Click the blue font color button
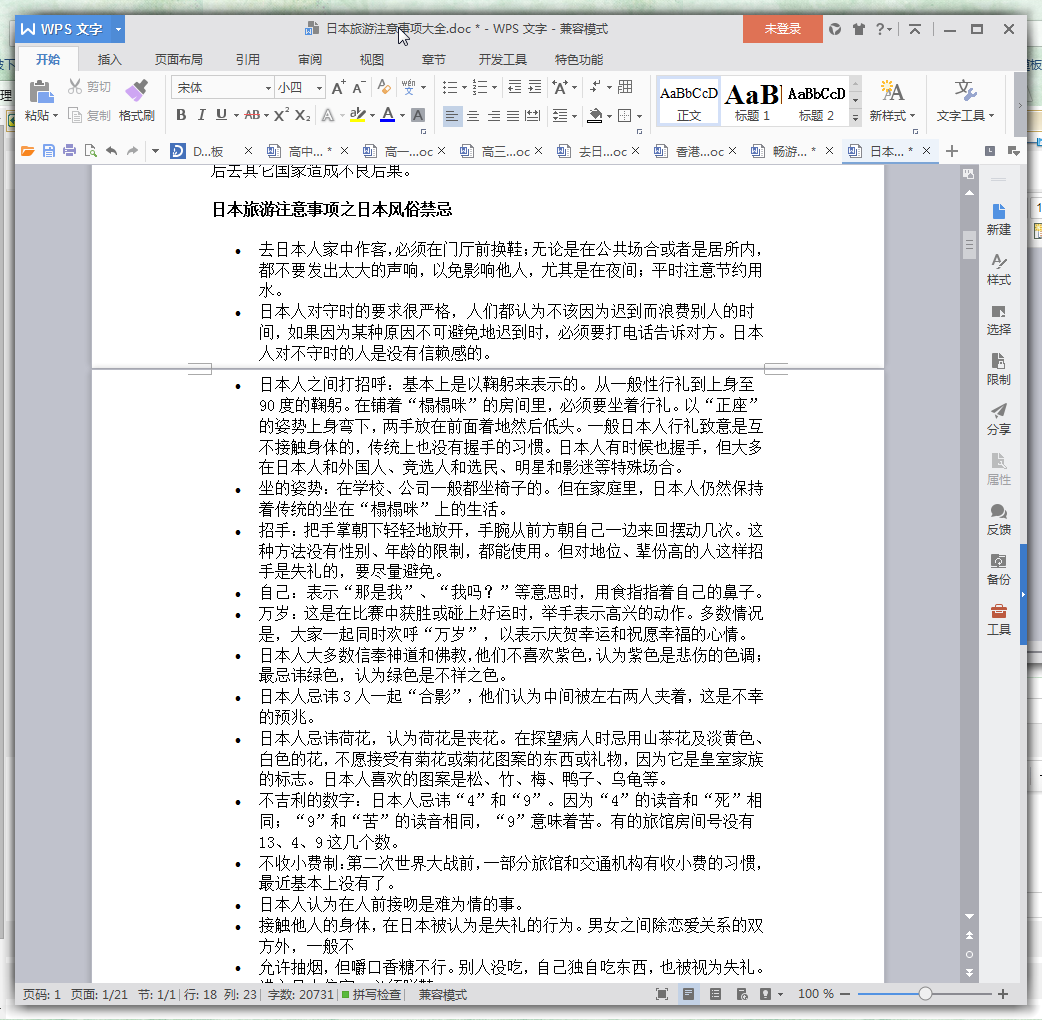Screen dimensions: 1042x1020 pos(388,115)
